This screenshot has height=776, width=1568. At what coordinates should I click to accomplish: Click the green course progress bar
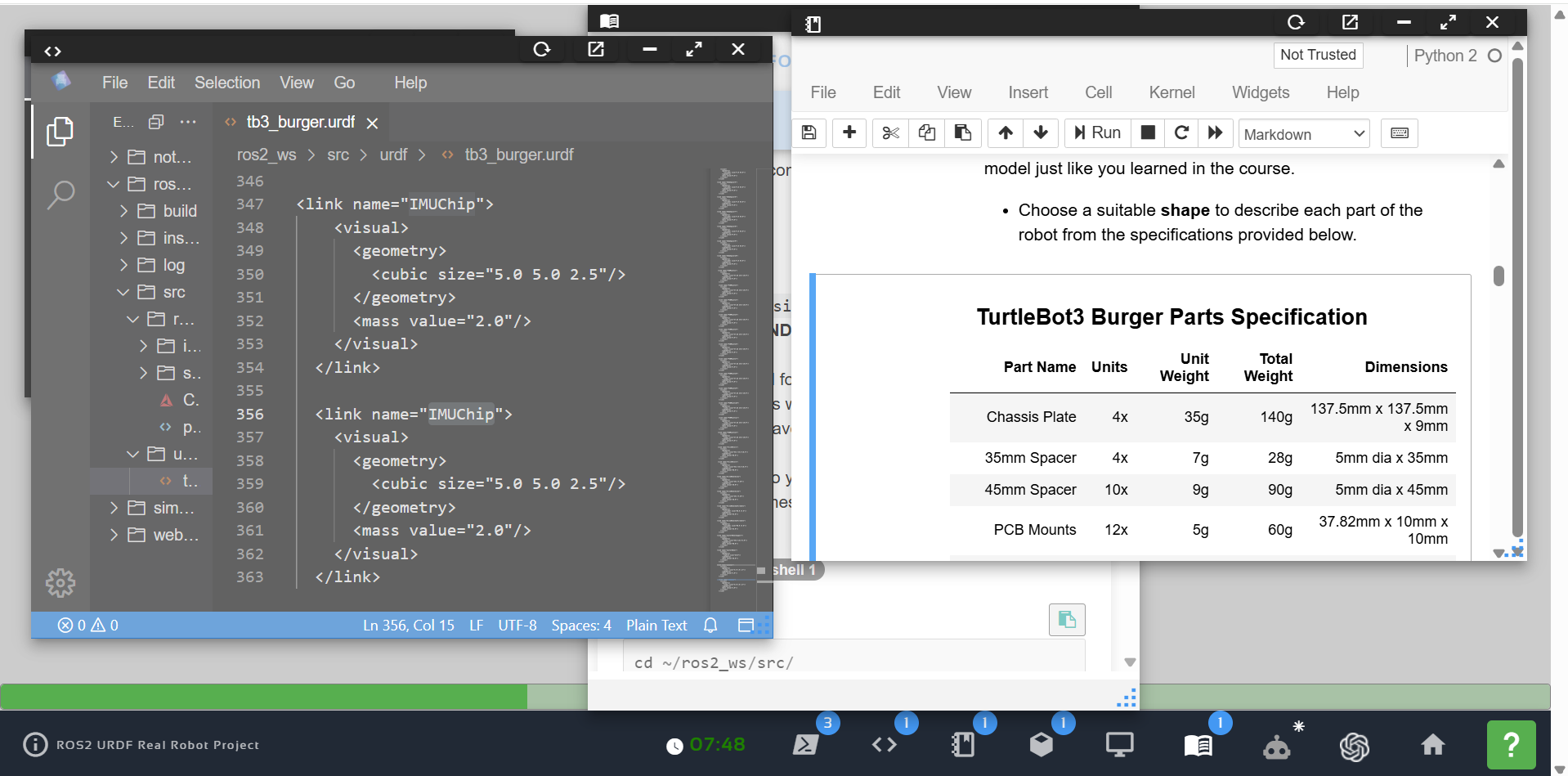click(x=263, y=697)
